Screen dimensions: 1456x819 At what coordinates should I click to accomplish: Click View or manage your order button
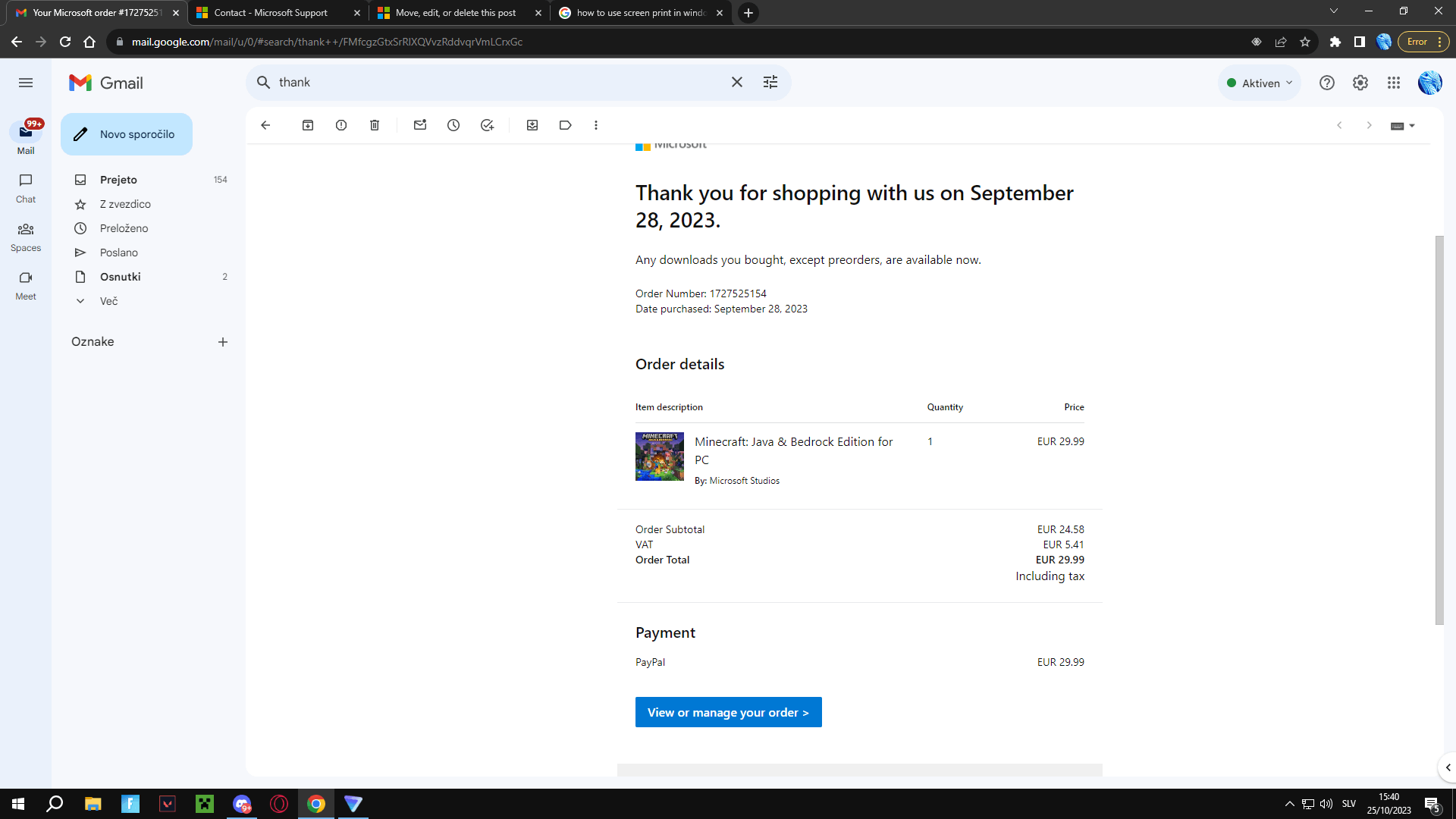pos(727,712)
